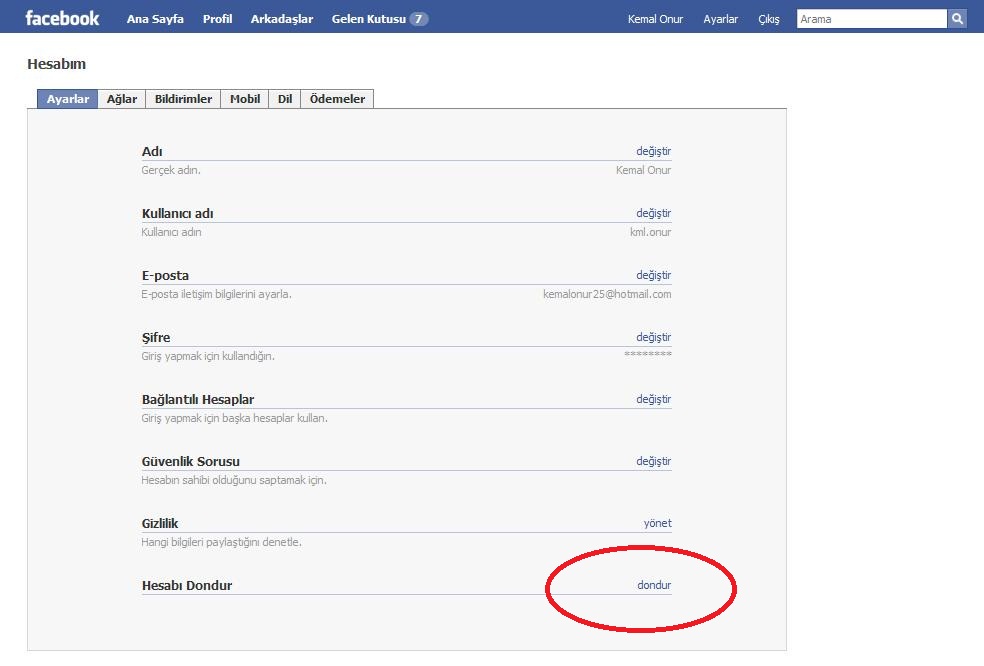Viewport: 984px width, 666px height.
Task: Click the Güvenlik Sorusu heading
Action: (191, 461)
